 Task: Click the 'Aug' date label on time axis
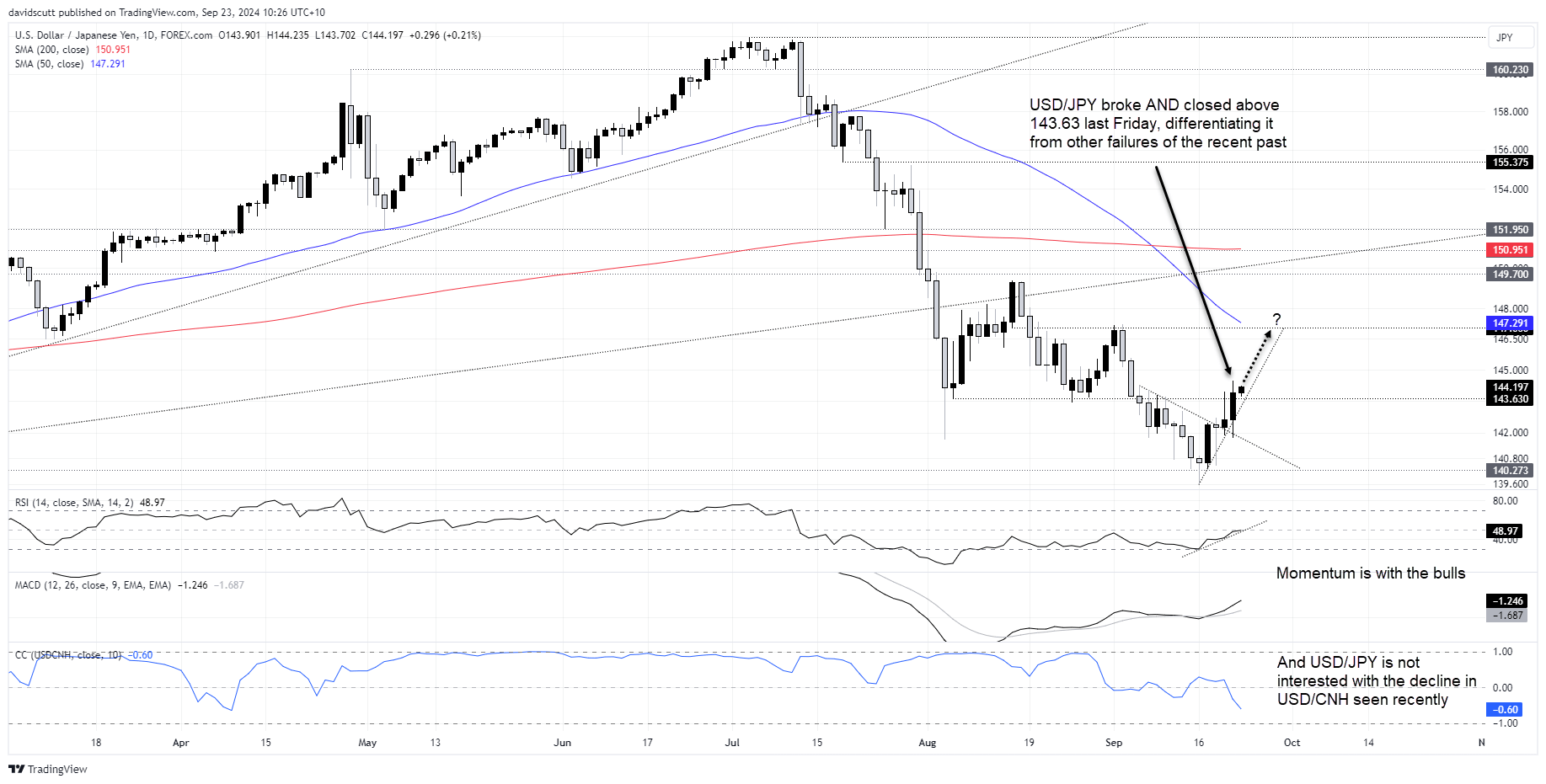(x=927, y=743)
